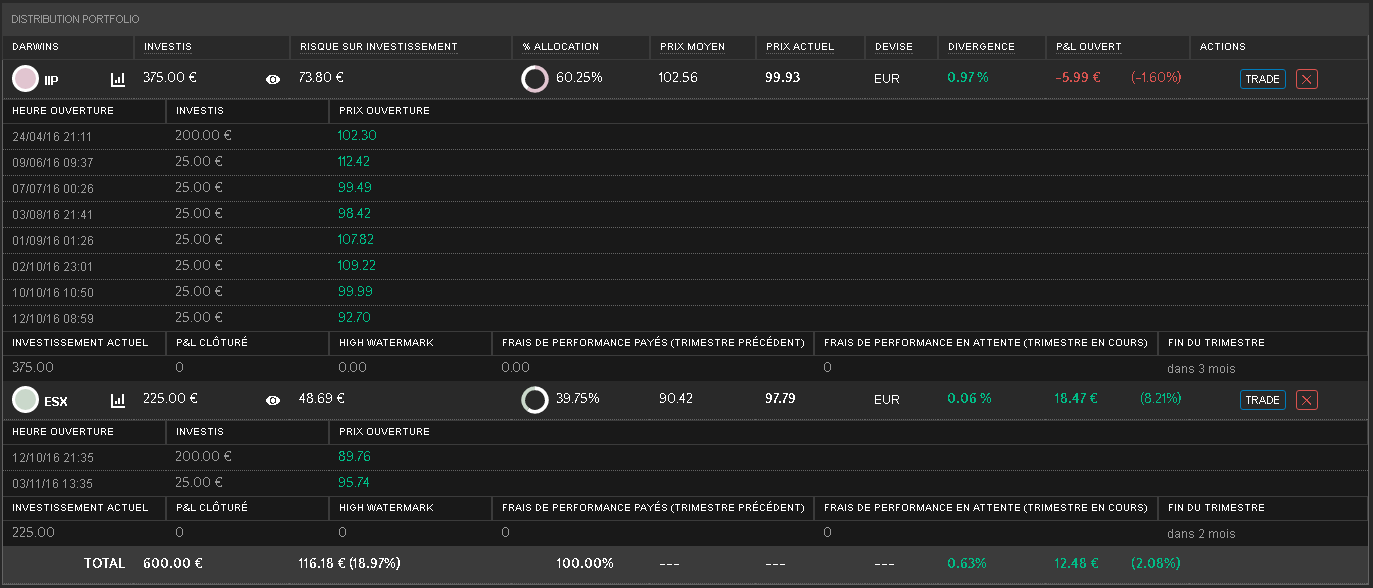Image resolution: width=1373 pixels, height=588 pixels.
Task: Click the ESX allocation donut icon
Action: 535,400
